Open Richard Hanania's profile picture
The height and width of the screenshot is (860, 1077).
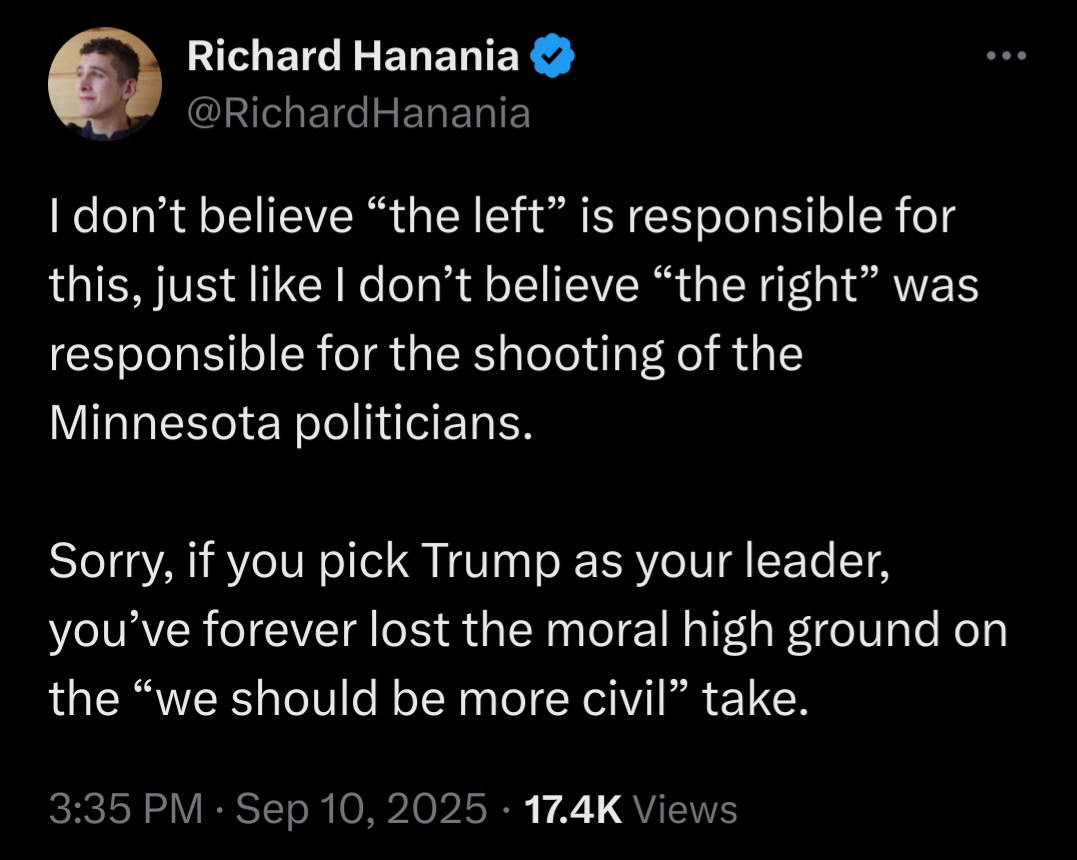[x=105, y=84]
